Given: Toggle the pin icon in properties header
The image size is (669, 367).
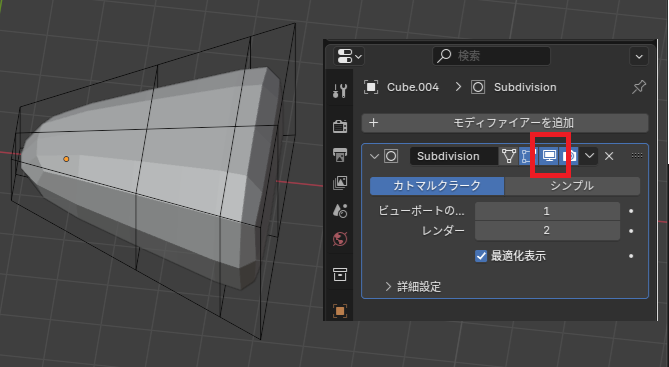Looking at the screenshot, I should tap(639, 87).
